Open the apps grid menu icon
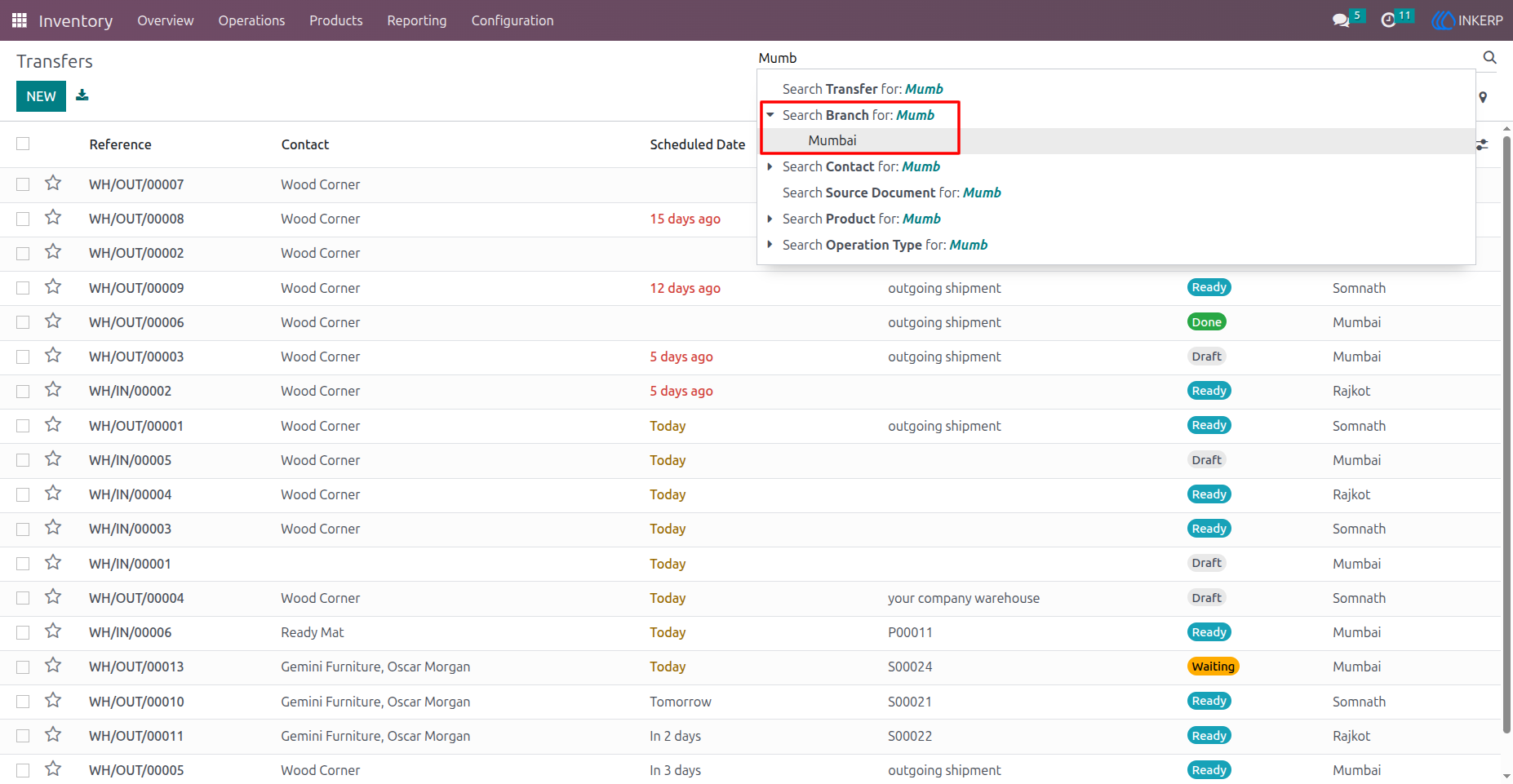This screenshot has height=784, width=1513. coord(20,20)
